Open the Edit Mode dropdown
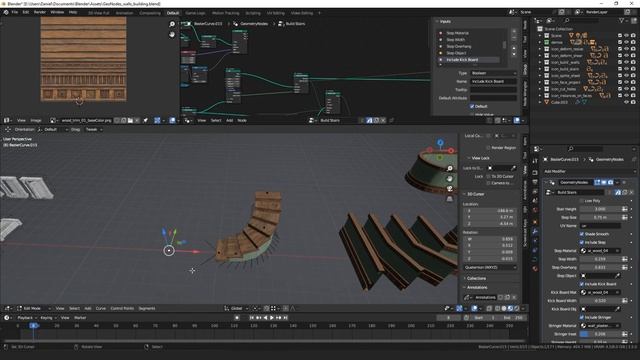640x360 pixels. pos(33,309)
